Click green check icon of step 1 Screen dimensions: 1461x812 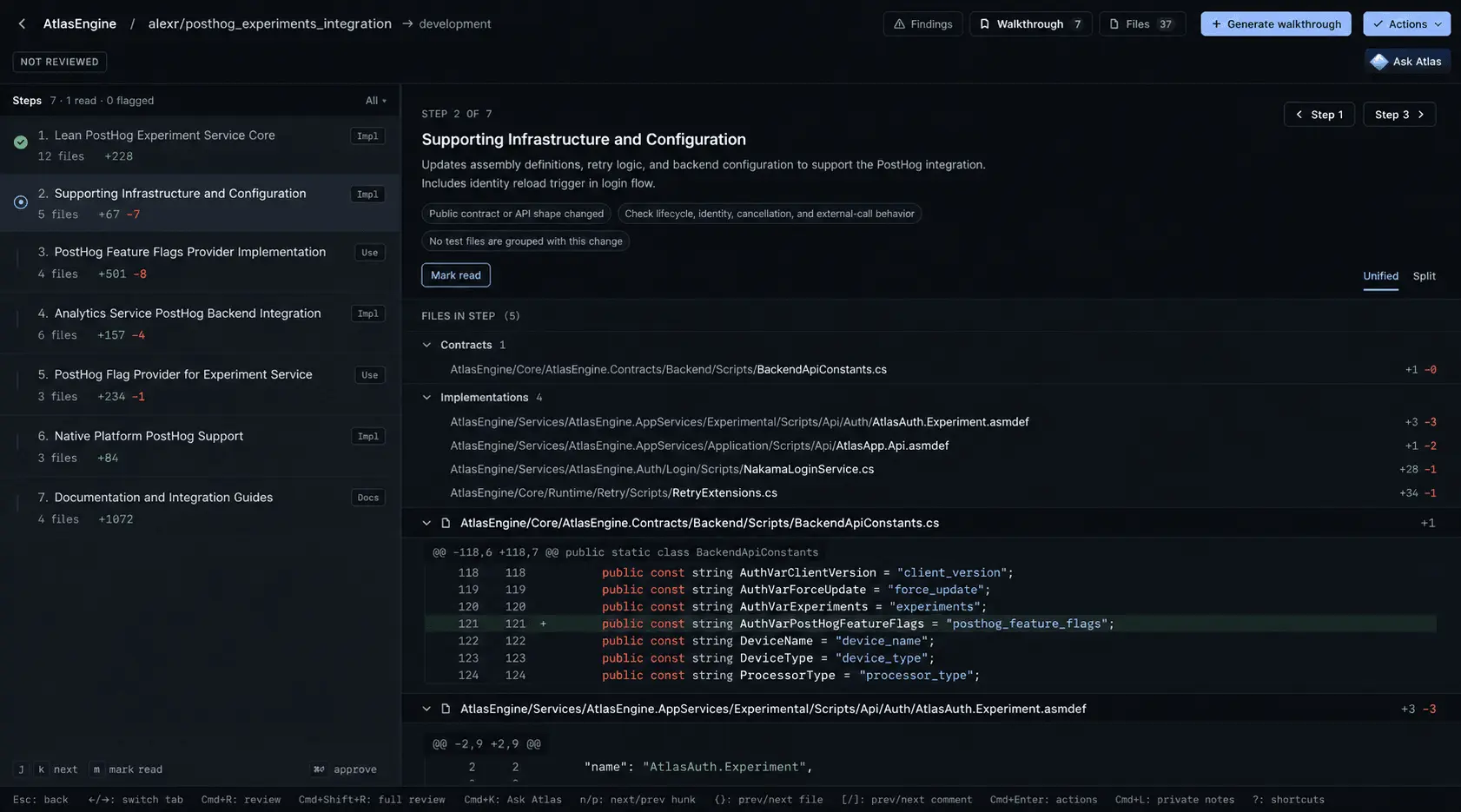tap(21, 142)
